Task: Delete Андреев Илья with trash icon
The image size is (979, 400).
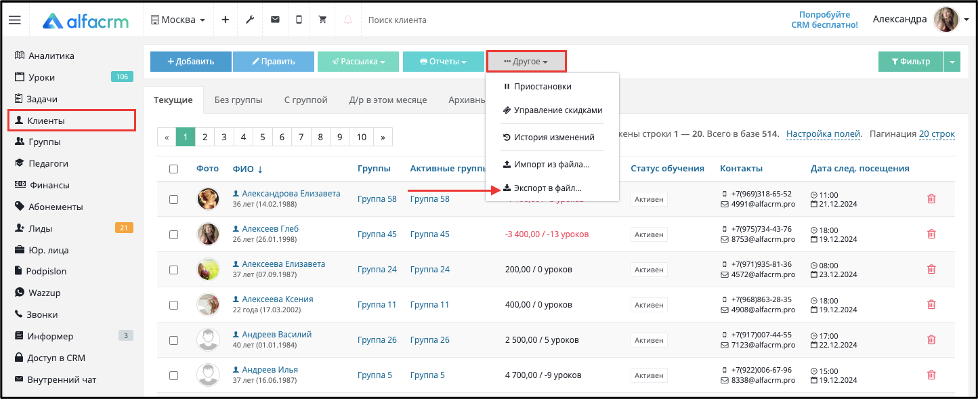Action: coord(931,375)
